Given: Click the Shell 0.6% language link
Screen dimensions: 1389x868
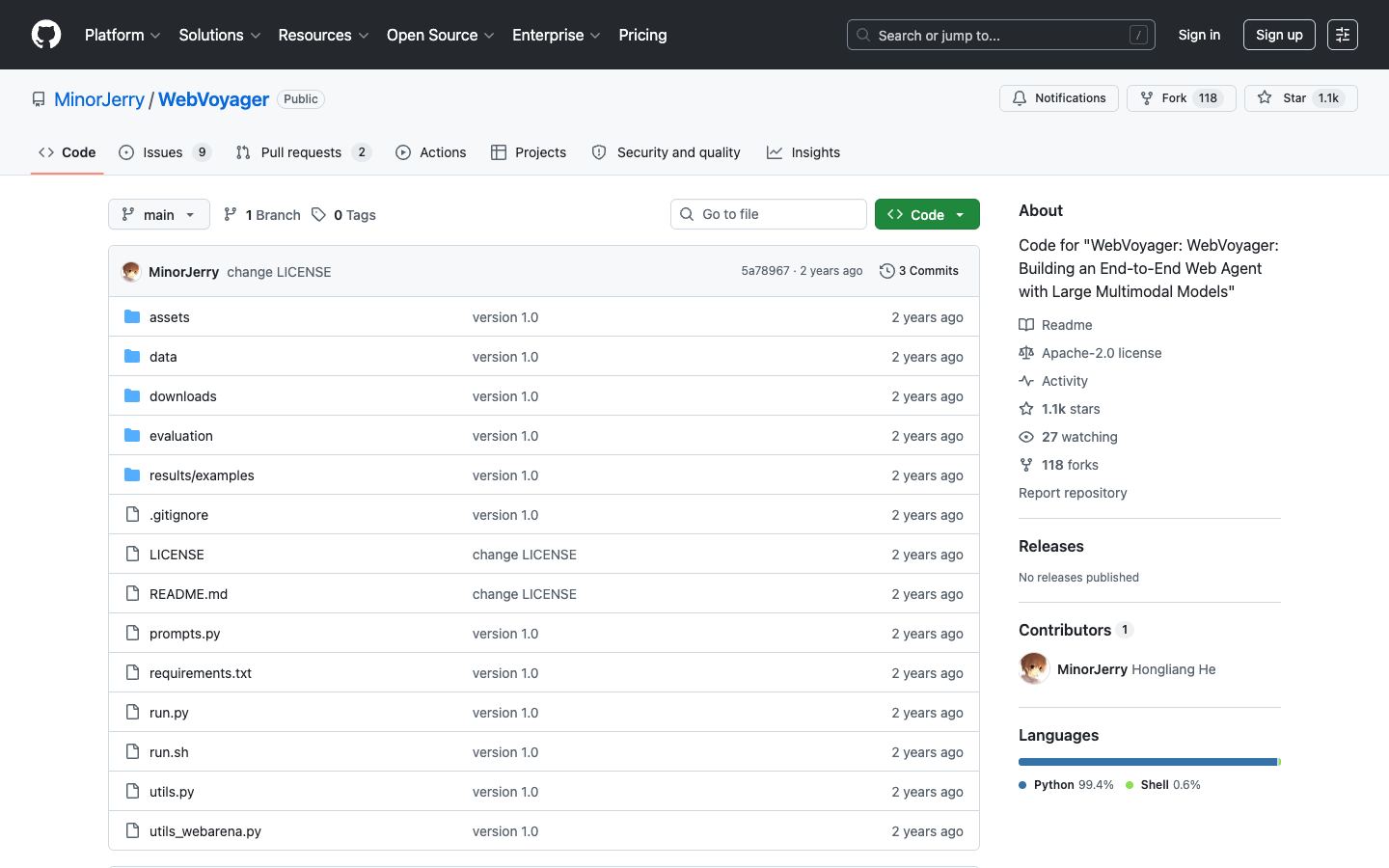Looking at the screenshot, I should pos(1163,785).
